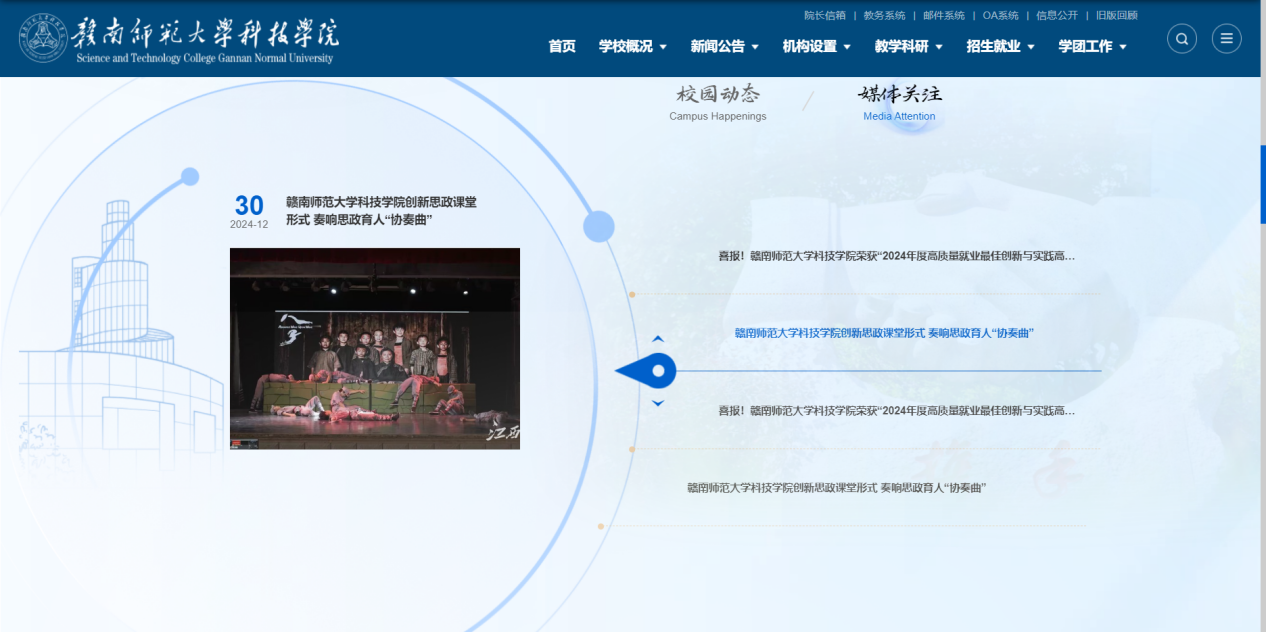Open the 院长信箱 link

pyautogui.click(x=825, y=15)
